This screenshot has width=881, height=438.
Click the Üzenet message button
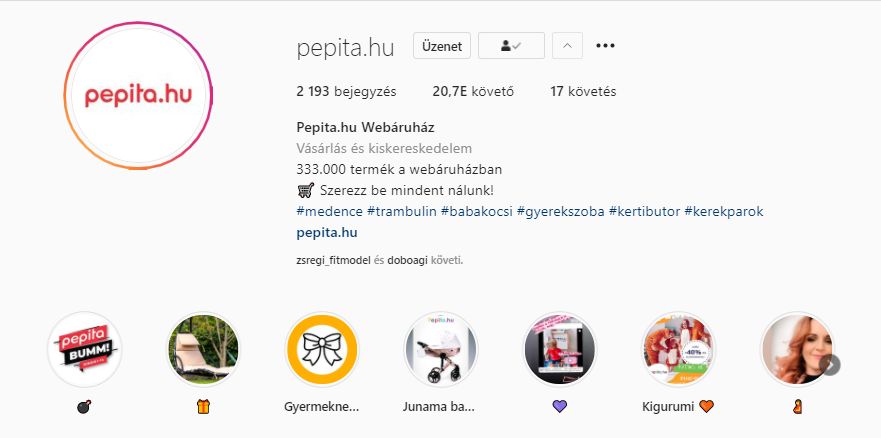point(442,45)
